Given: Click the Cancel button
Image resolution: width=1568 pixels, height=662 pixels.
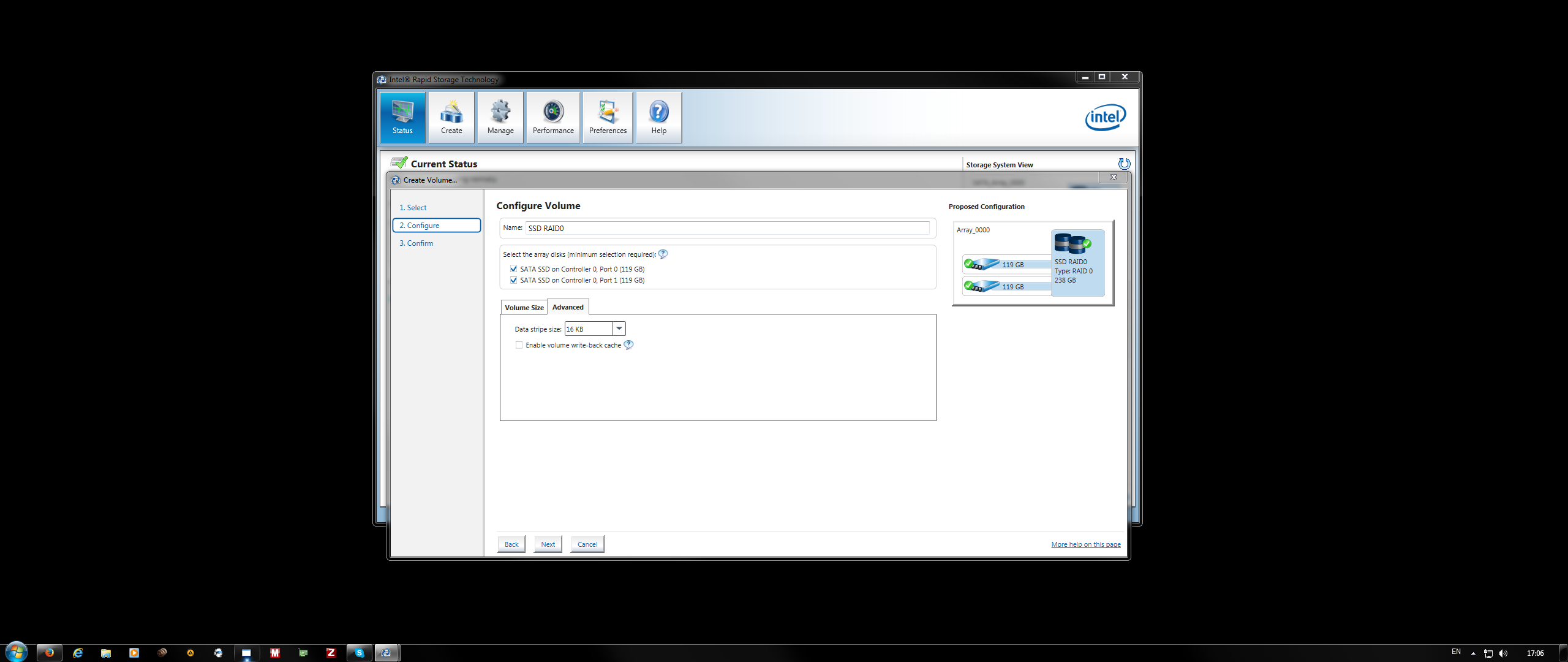Looking at the screenshot, I should pos(587,544).
